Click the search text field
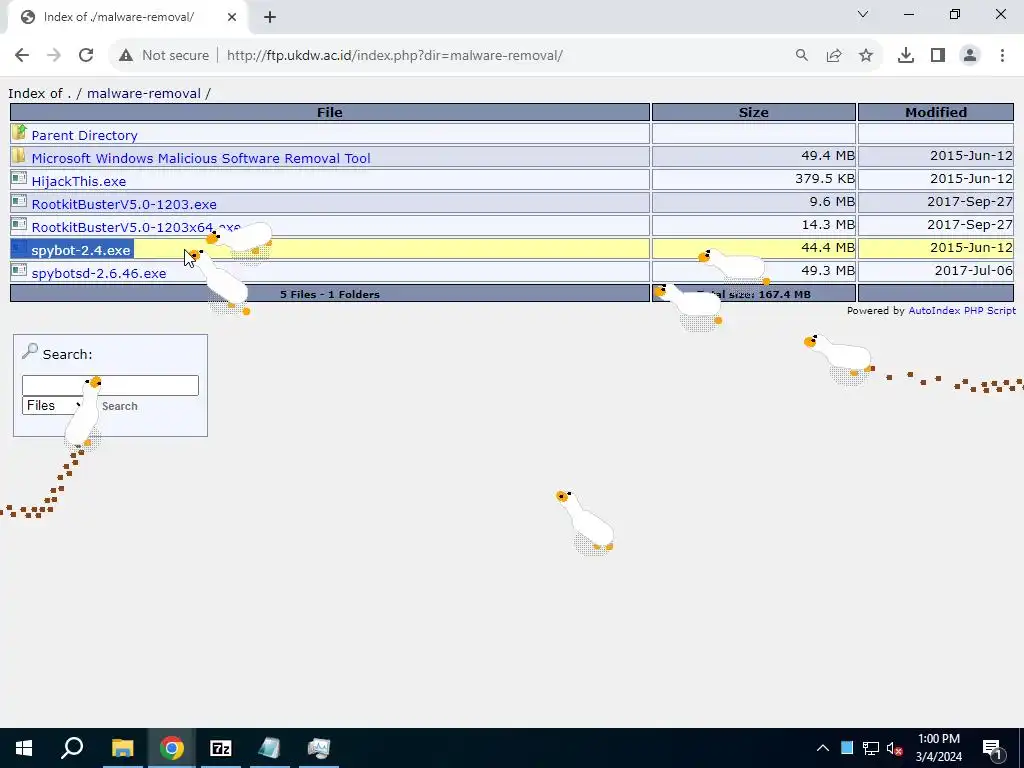The width and height of the screenshot is (1024, 768). [x=110, y=385]
